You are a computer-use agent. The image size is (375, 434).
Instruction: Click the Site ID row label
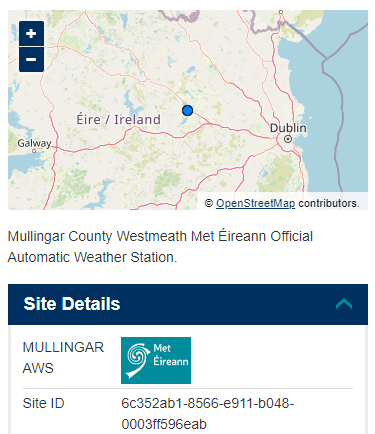pyautogui.click(x=43, y=403)
